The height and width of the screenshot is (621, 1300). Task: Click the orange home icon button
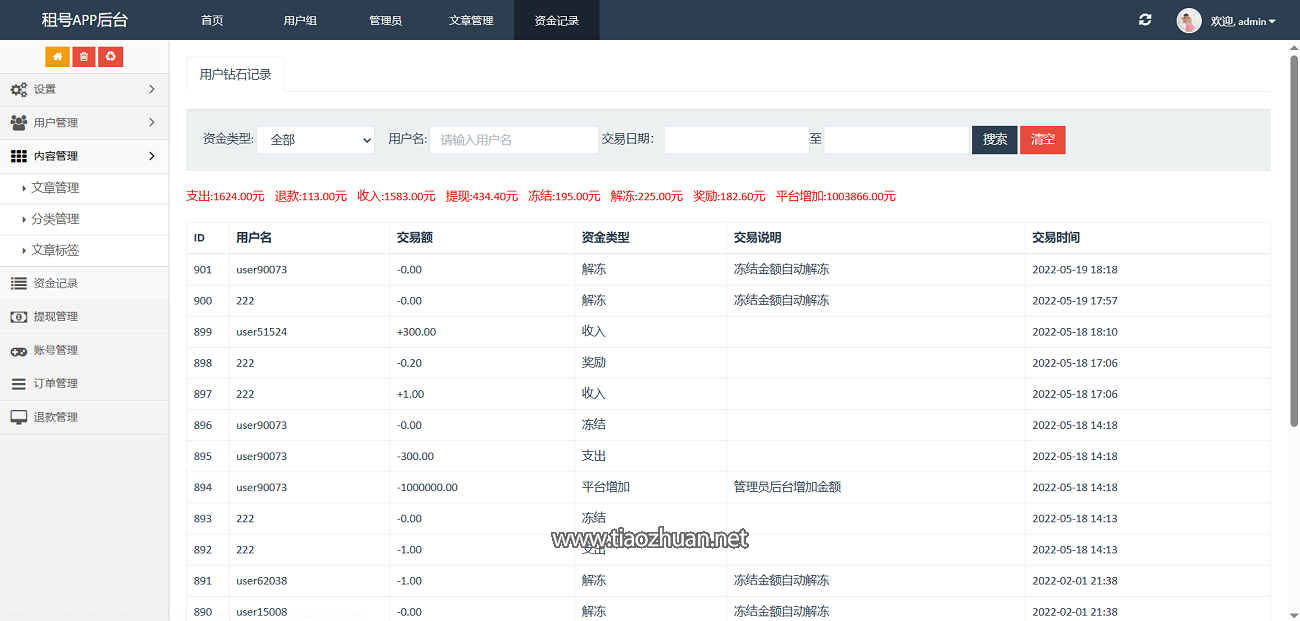pyautogui.click(x=57, y=57)
